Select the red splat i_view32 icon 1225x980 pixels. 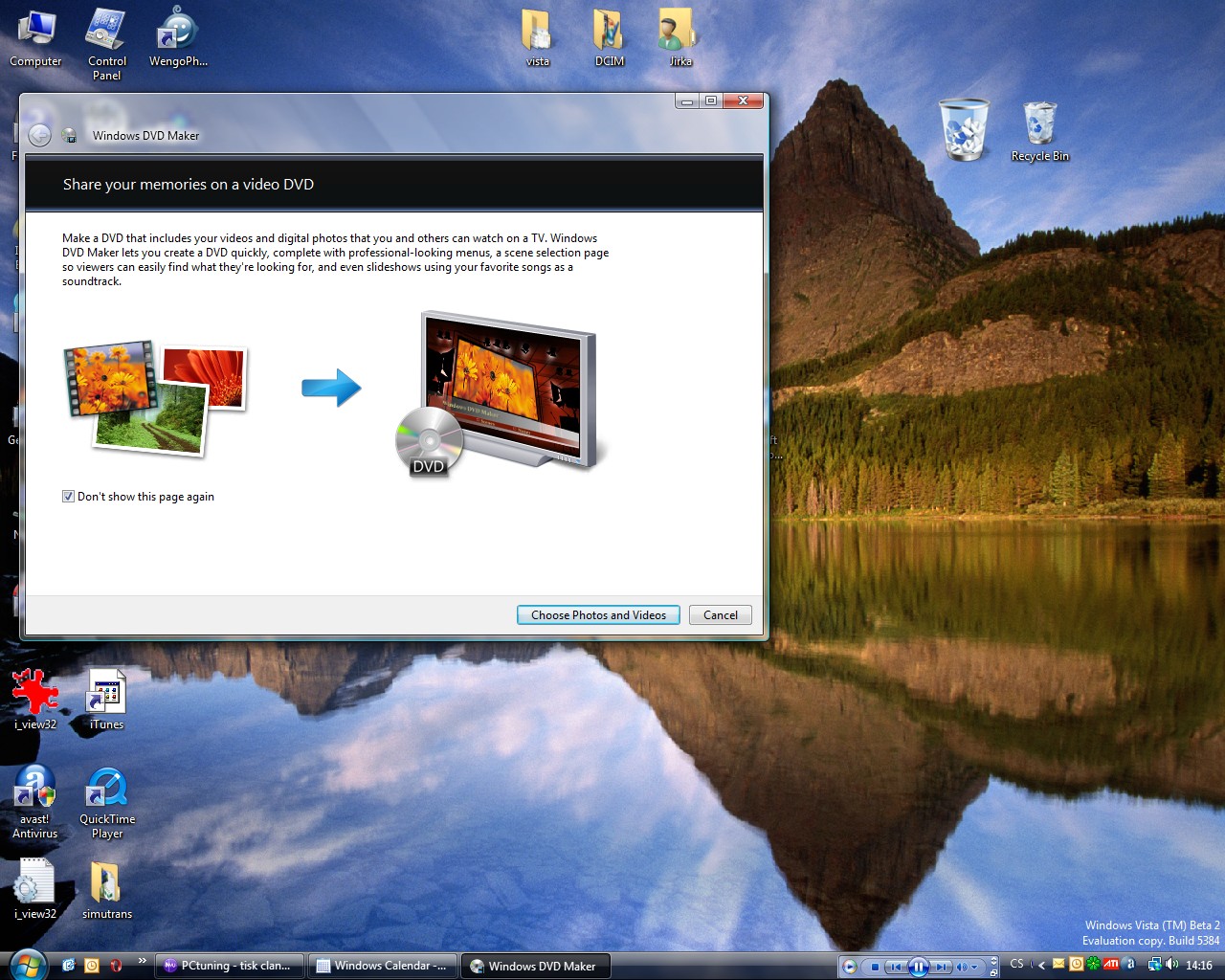(x=35, y=699)
